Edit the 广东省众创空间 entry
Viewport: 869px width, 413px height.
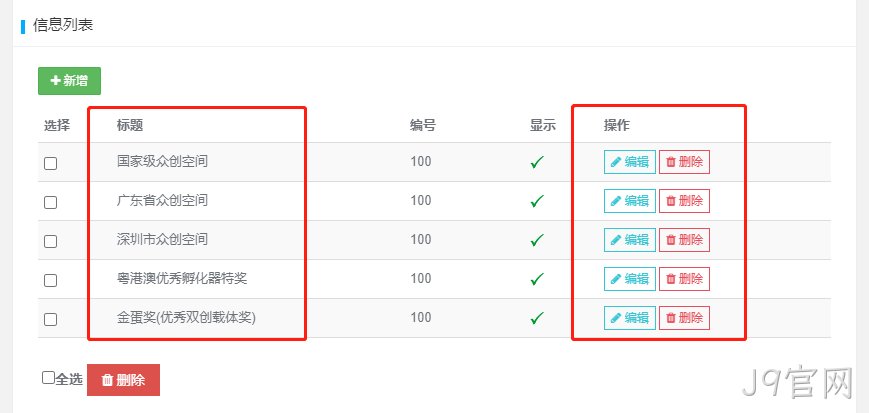[630, 201]
